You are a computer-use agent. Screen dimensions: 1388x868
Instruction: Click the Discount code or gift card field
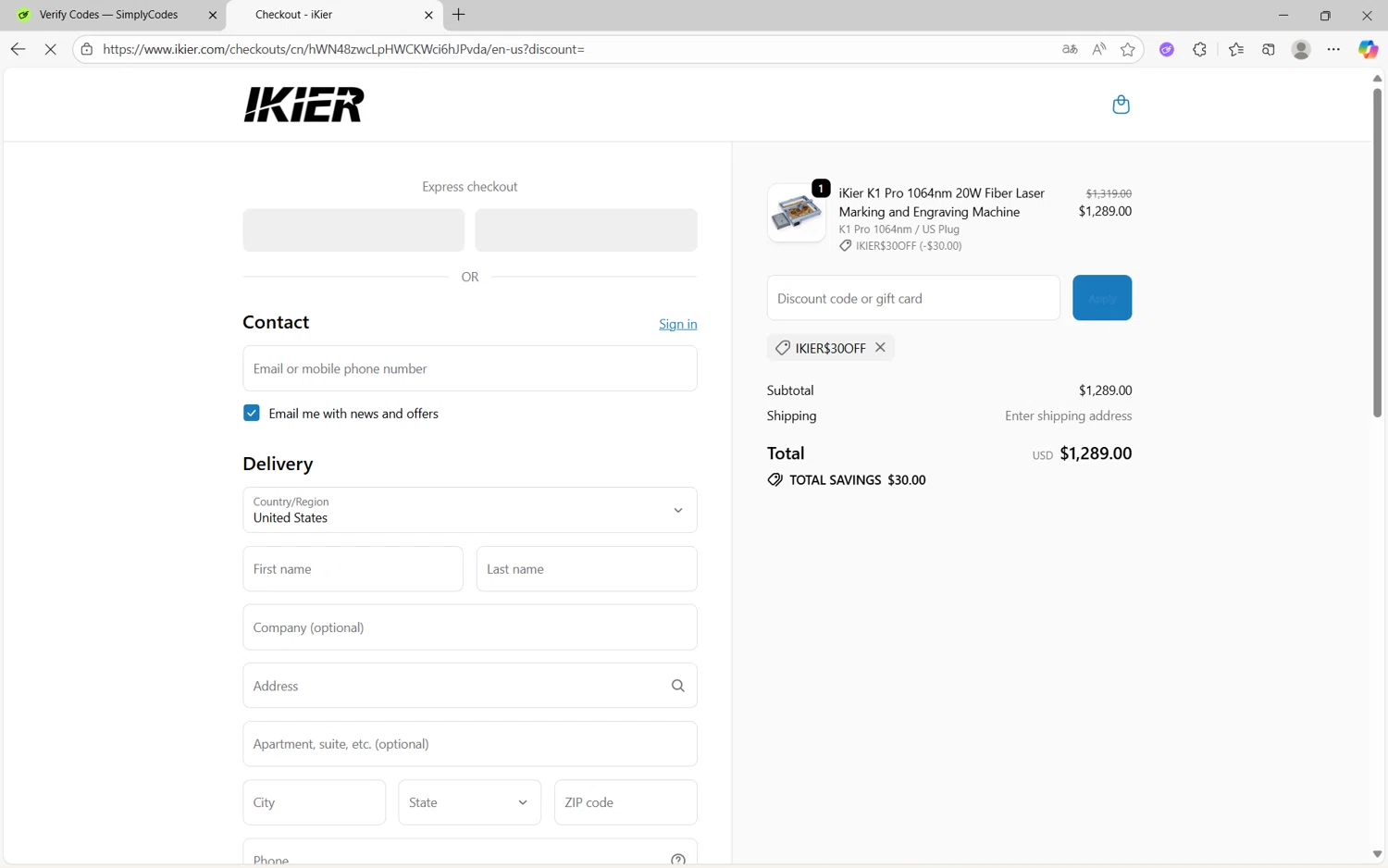click(913, 298)
